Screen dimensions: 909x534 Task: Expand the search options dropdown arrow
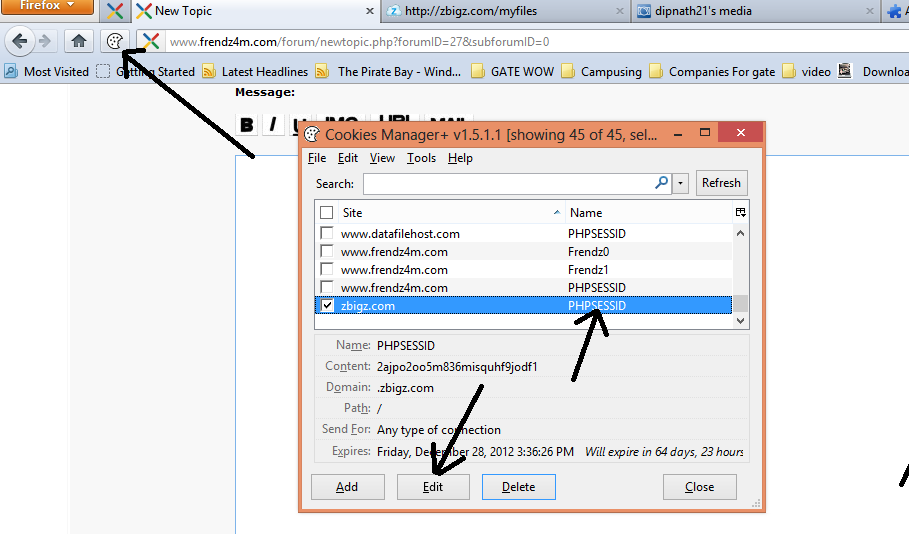680,183
